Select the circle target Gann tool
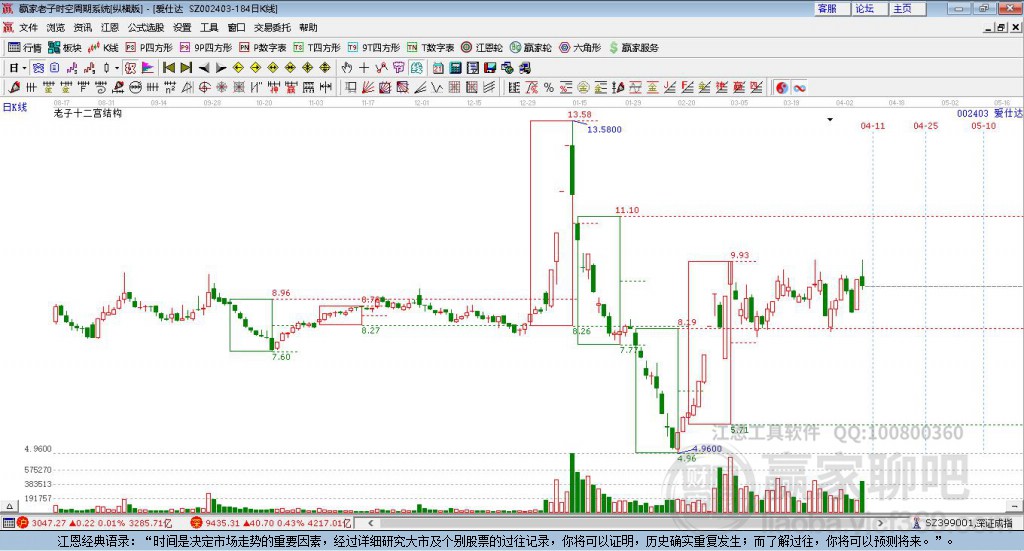The width and height of the screenshot is (1024, 551). [x=204, y=87]
